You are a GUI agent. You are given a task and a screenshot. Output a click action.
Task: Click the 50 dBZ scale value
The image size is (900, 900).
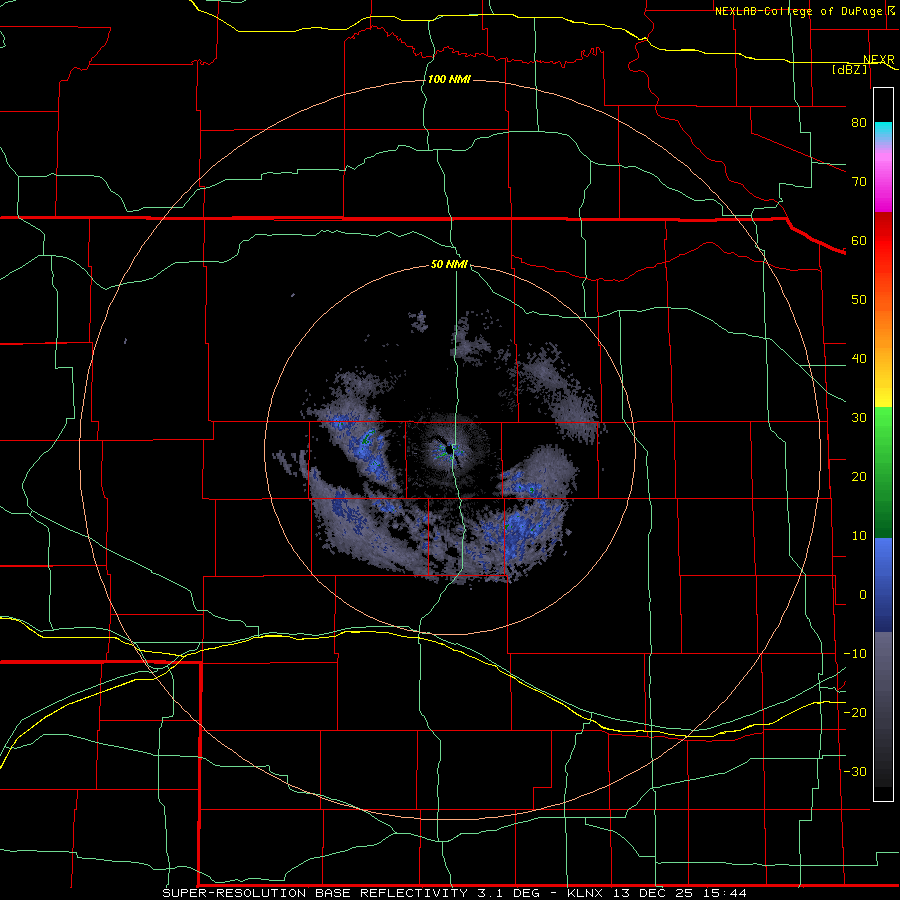coord(859,300)
